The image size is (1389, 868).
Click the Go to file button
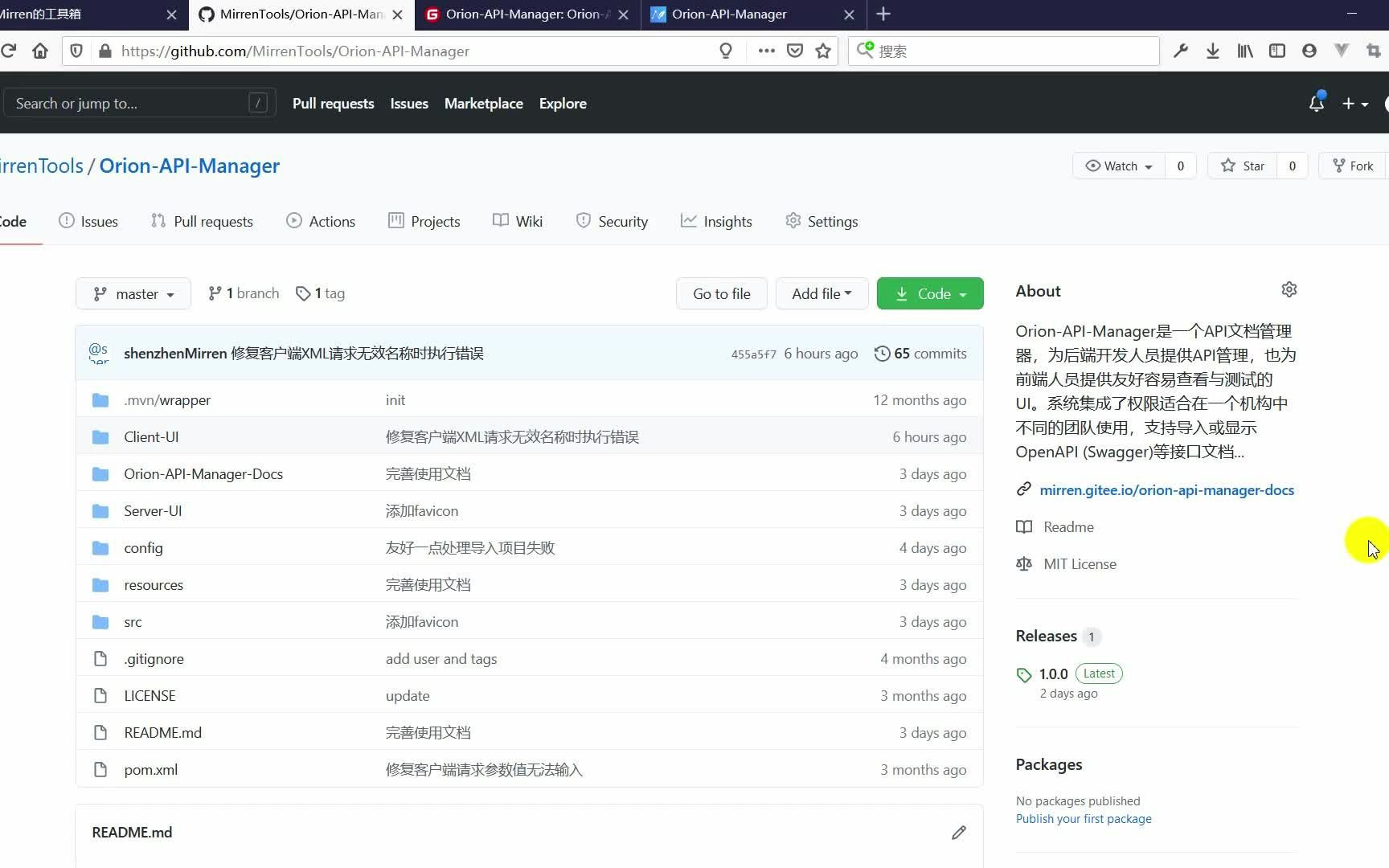[720, 293]
